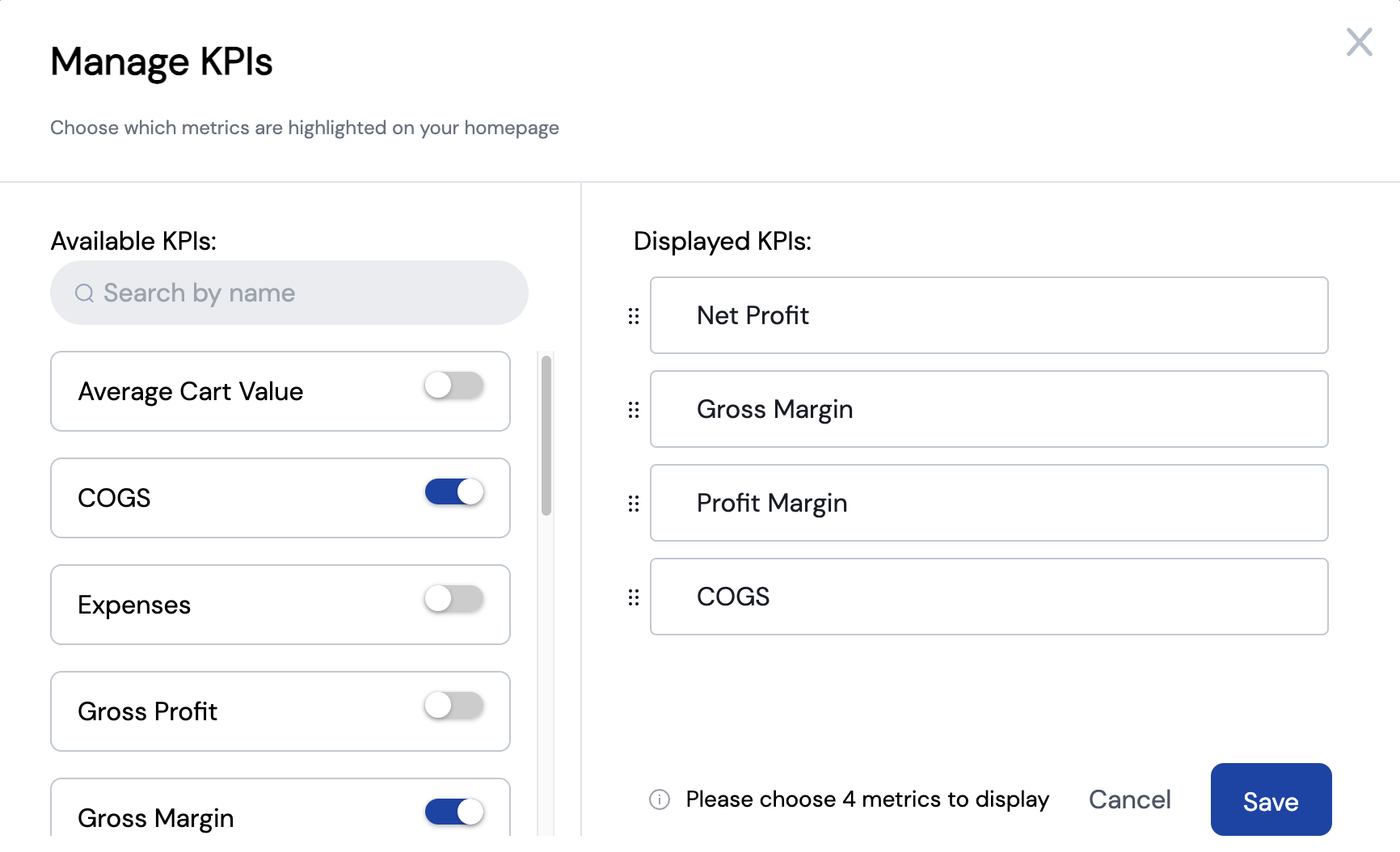Switch off the Gross Margin toggle
1400x852 pixels.
click(x=454, y=812)
